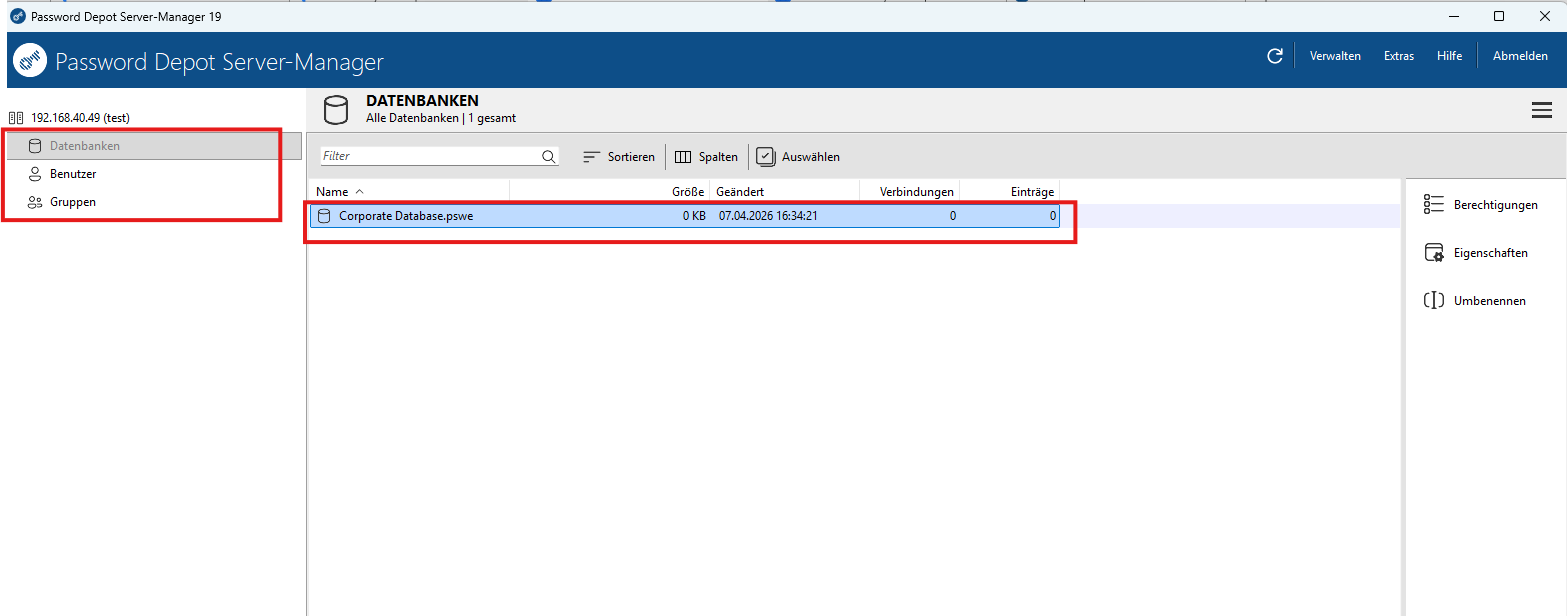The image size is (1567, 616).
Task: Open the Extras menu
Action: pyautogui.click(x=1399, y=56)
